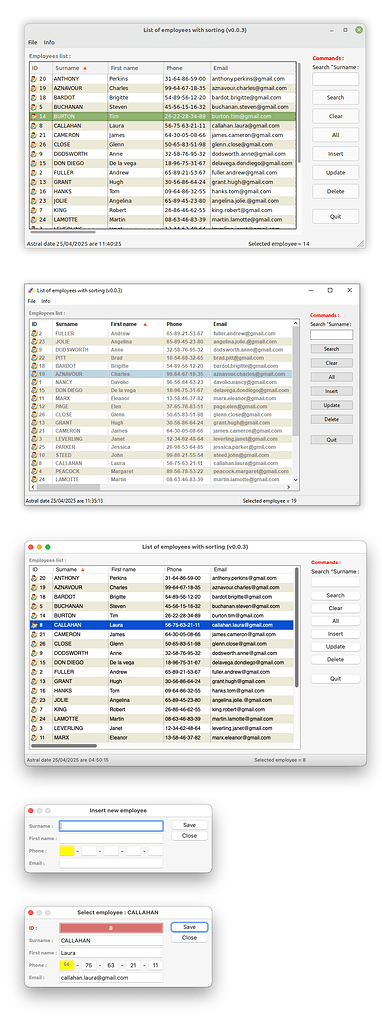The image size is (382, 1024).
Task: Click First name field containing Laura
Action: pos(111,953)
